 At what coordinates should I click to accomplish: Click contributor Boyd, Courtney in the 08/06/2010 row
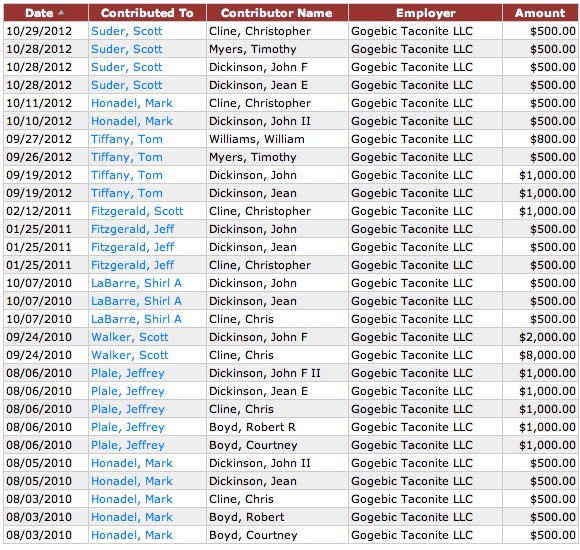[253, 445]
